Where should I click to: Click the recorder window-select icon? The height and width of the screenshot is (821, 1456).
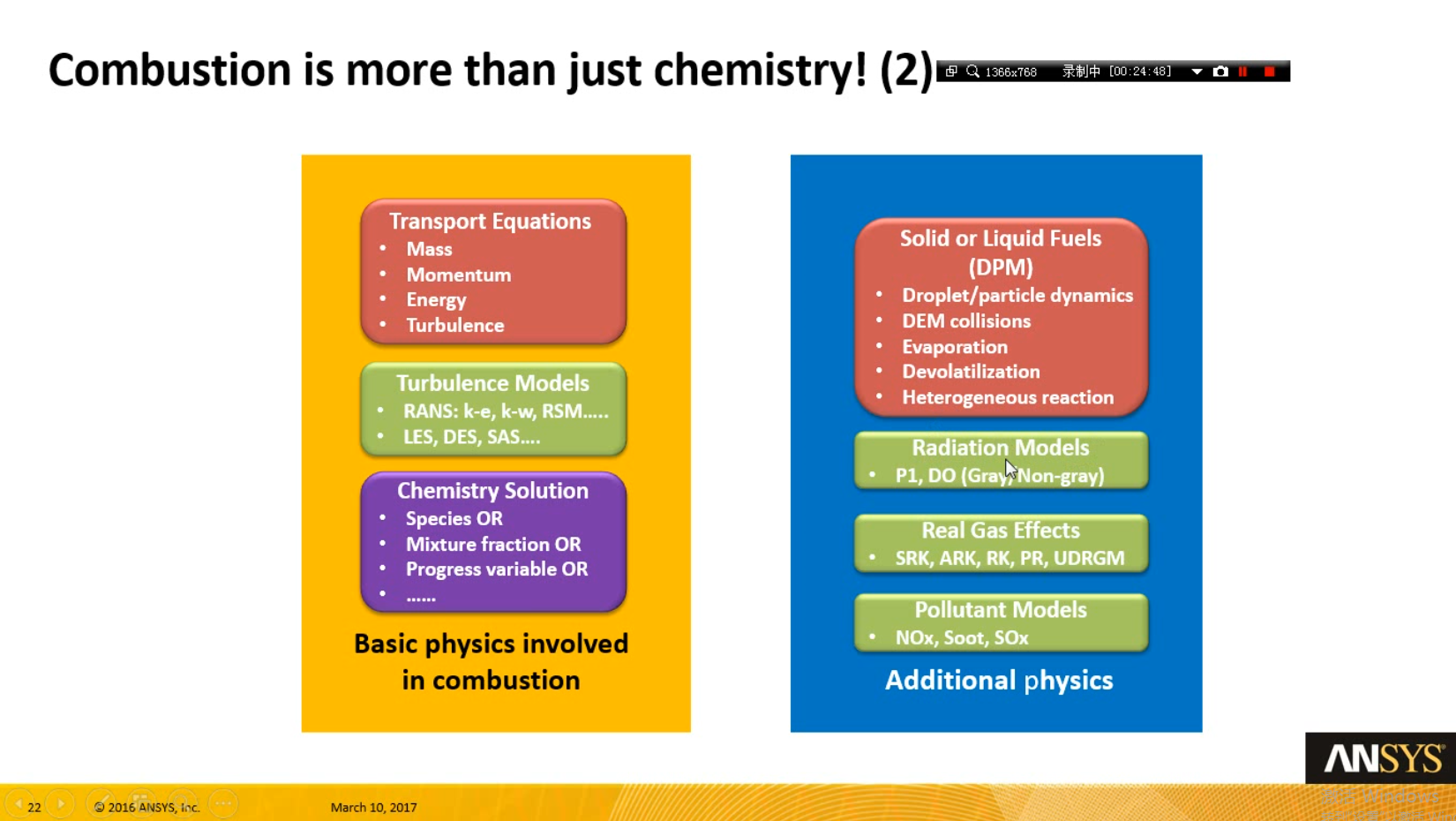[x=951, y=72]
